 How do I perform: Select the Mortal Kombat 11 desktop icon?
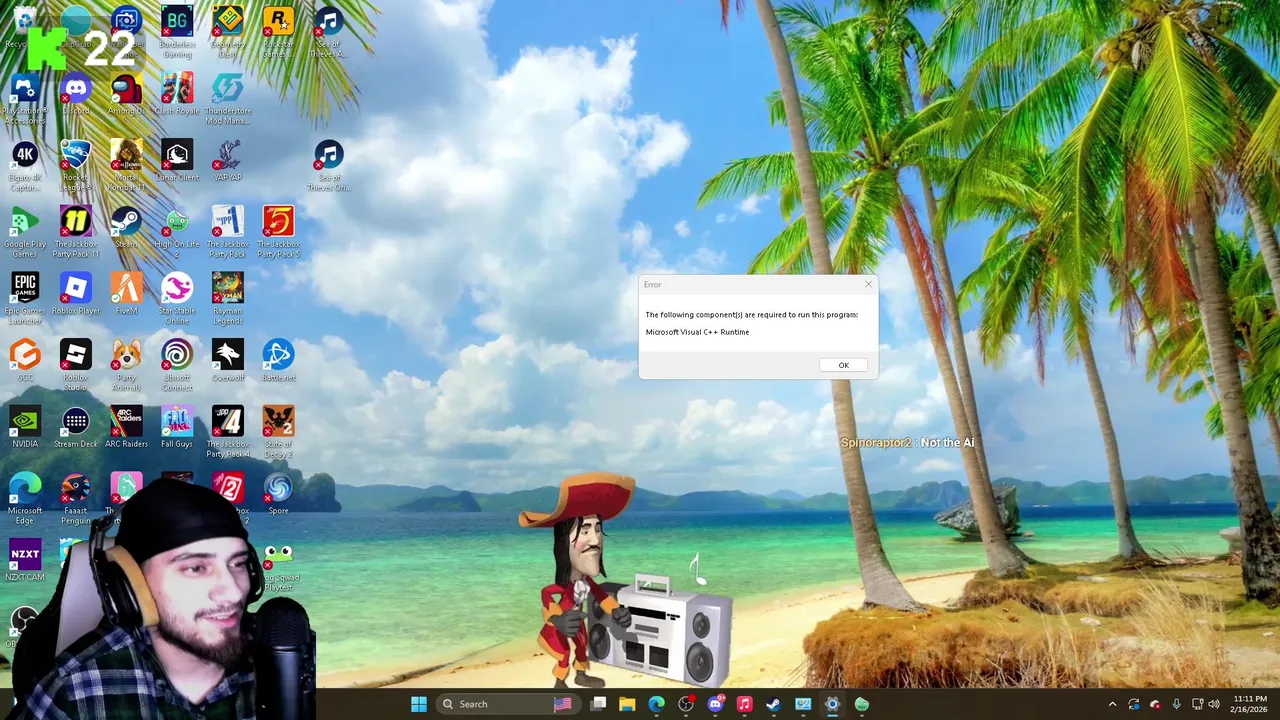pyautogui.click(x=126, y=166)
